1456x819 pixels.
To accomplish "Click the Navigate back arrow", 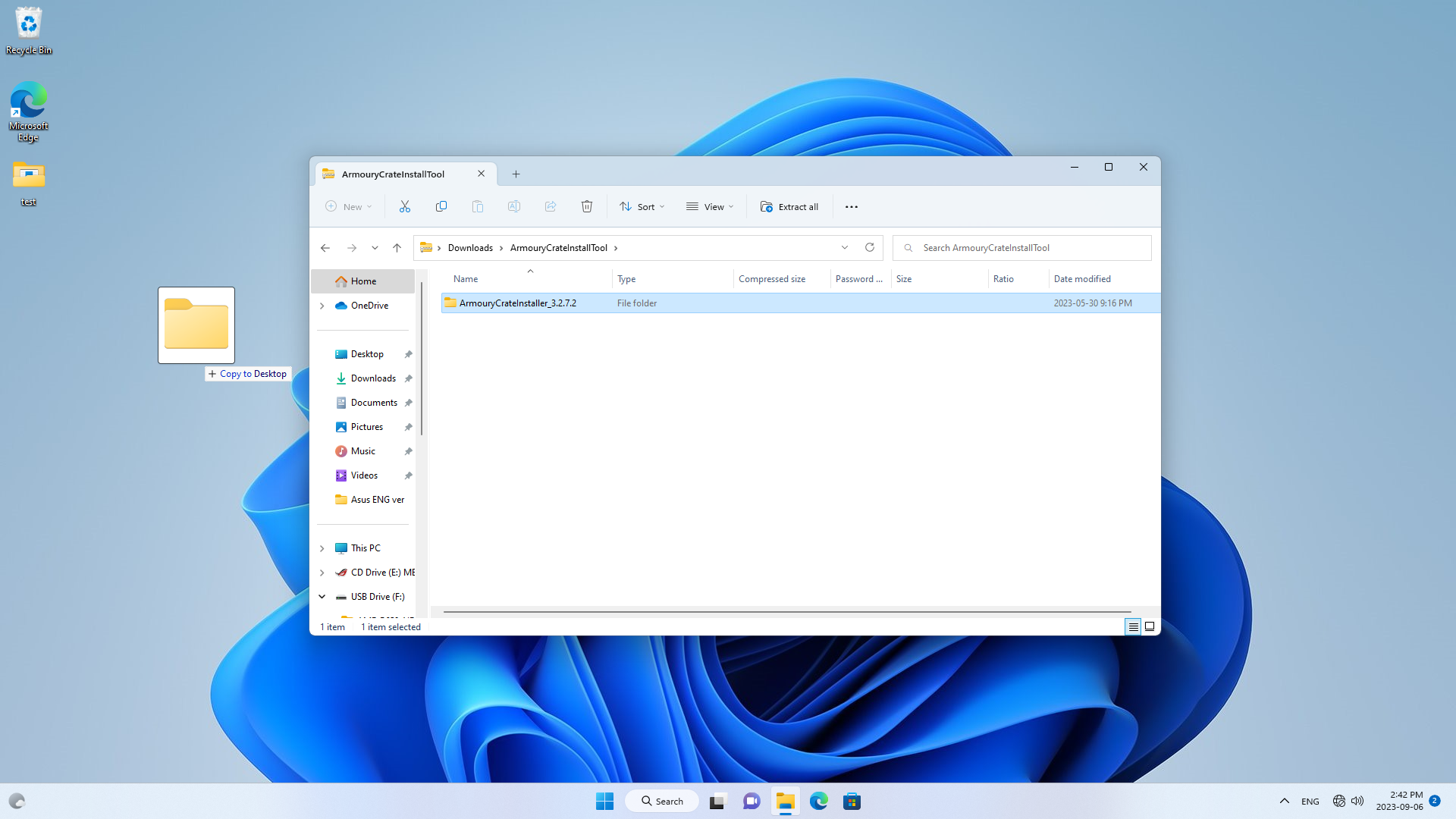I will [325, 247].
